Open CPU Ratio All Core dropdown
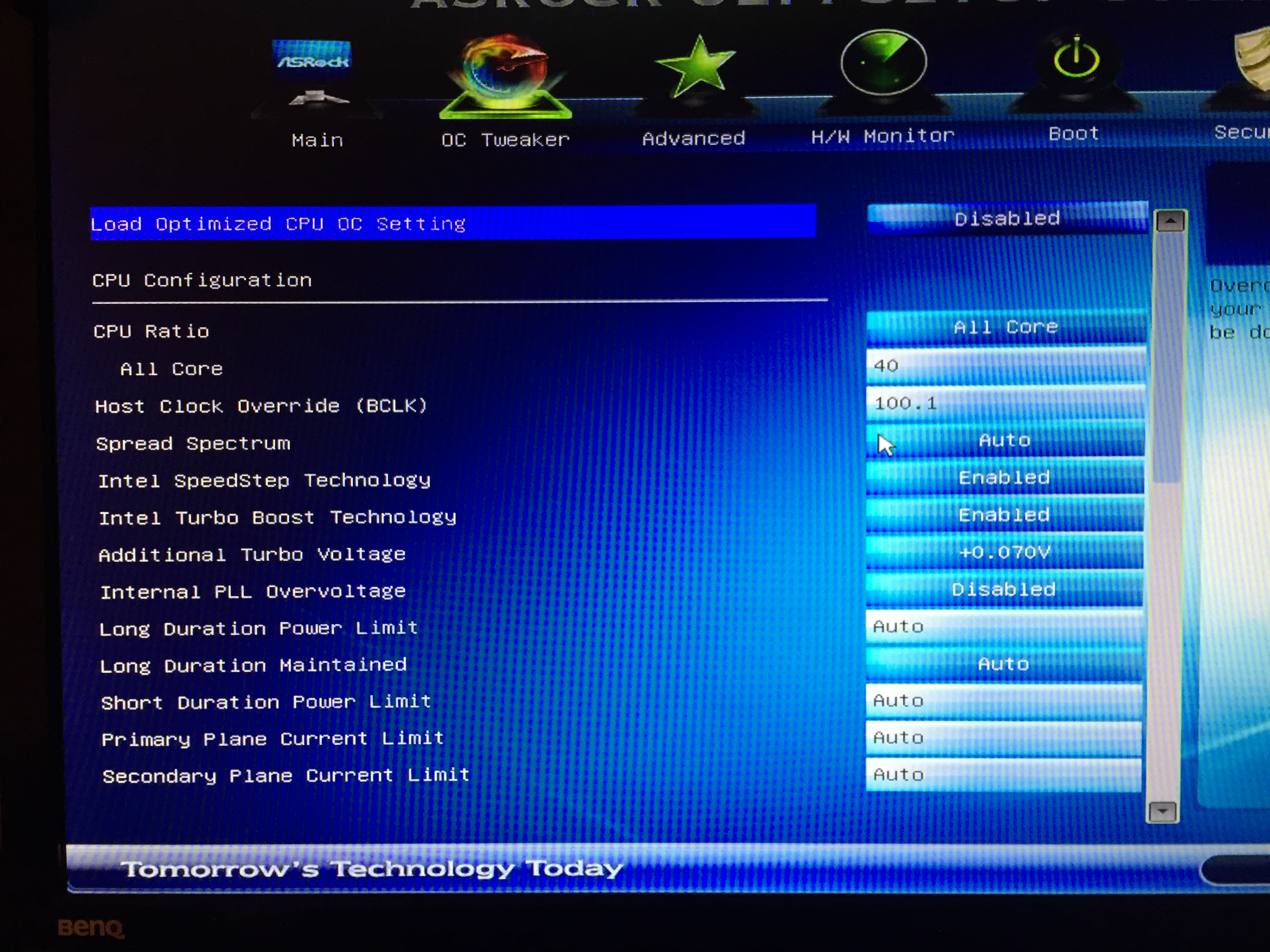This screenshot has width=1270, height=952. (x=1005, y=327)
